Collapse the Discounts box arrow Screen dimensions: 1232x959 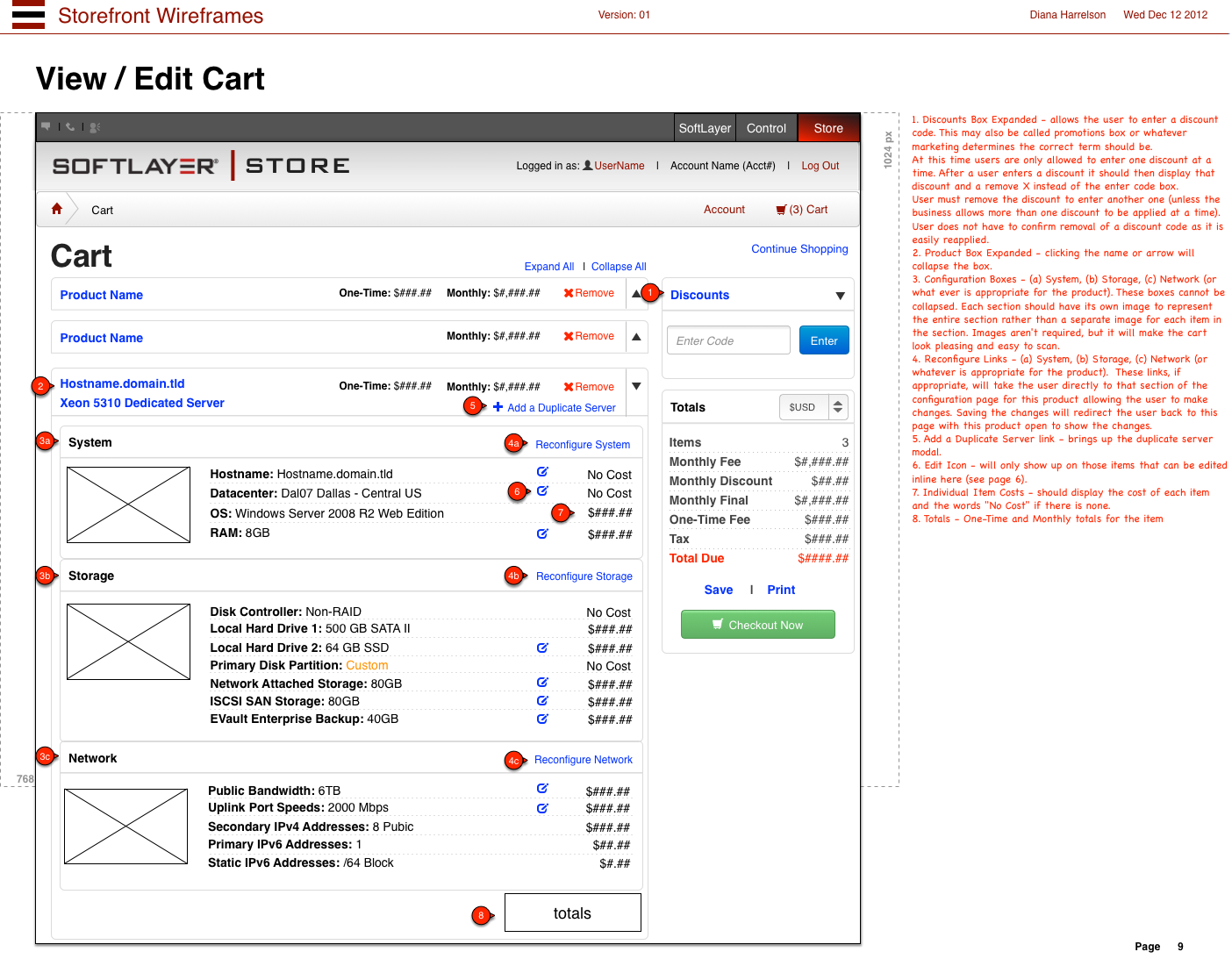[841, 296]
